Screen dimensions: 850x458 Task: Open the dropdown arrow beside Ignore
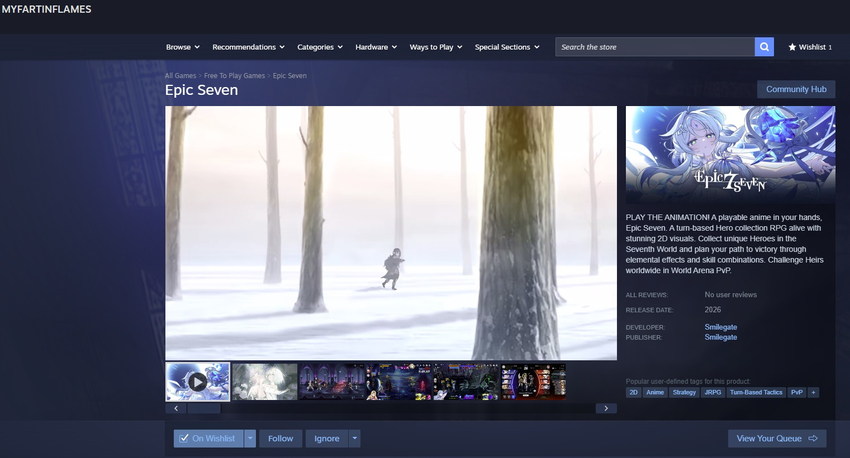click(355, 438)
